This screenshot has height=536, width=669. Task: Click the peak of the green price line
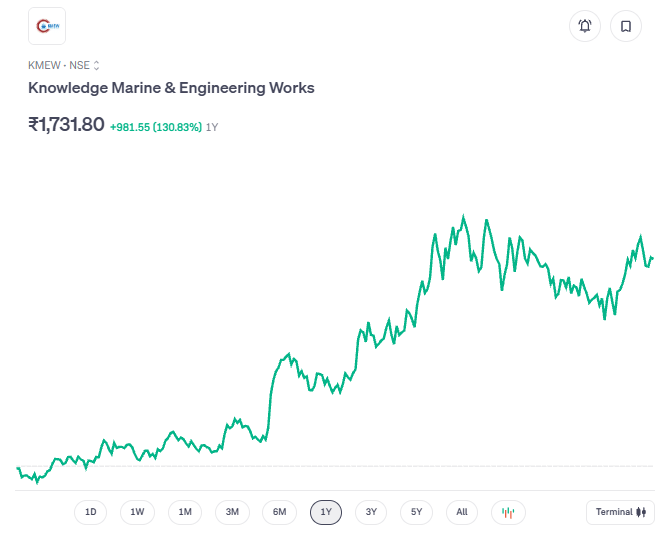(x=464, y=216)
